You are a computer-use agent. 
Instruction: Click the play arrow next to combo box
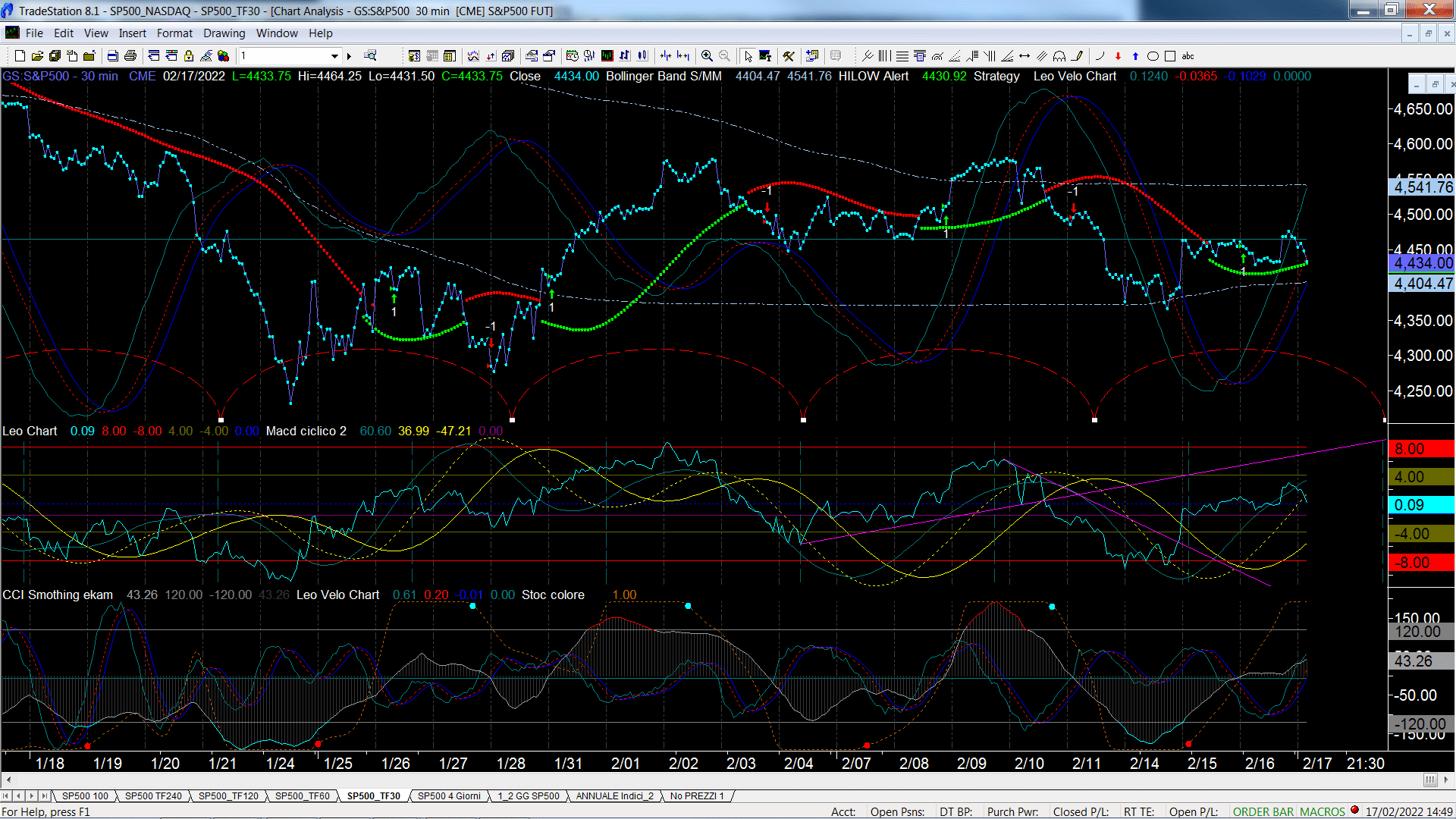click(350, 55)
